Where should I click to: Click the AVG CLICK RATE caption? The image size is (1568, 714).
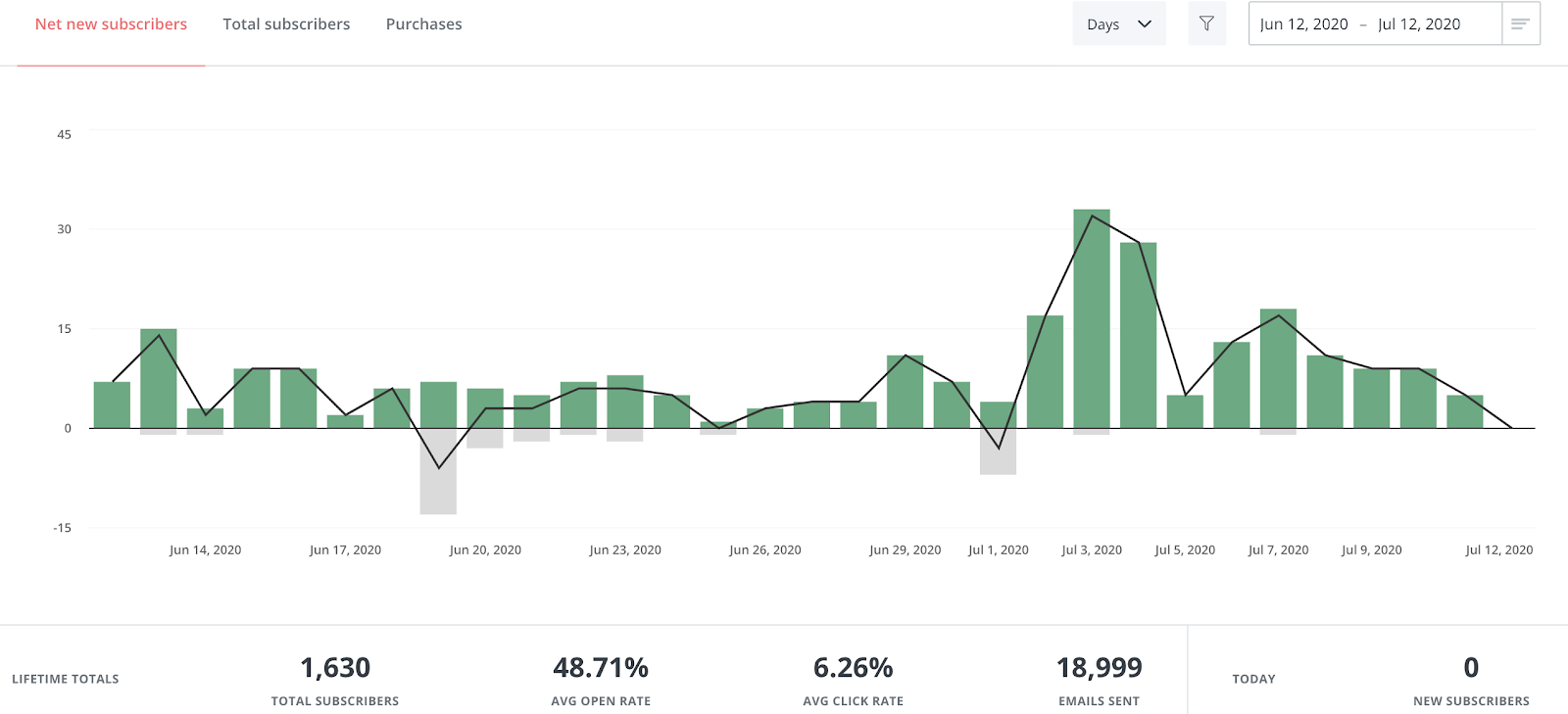point(853,701)
